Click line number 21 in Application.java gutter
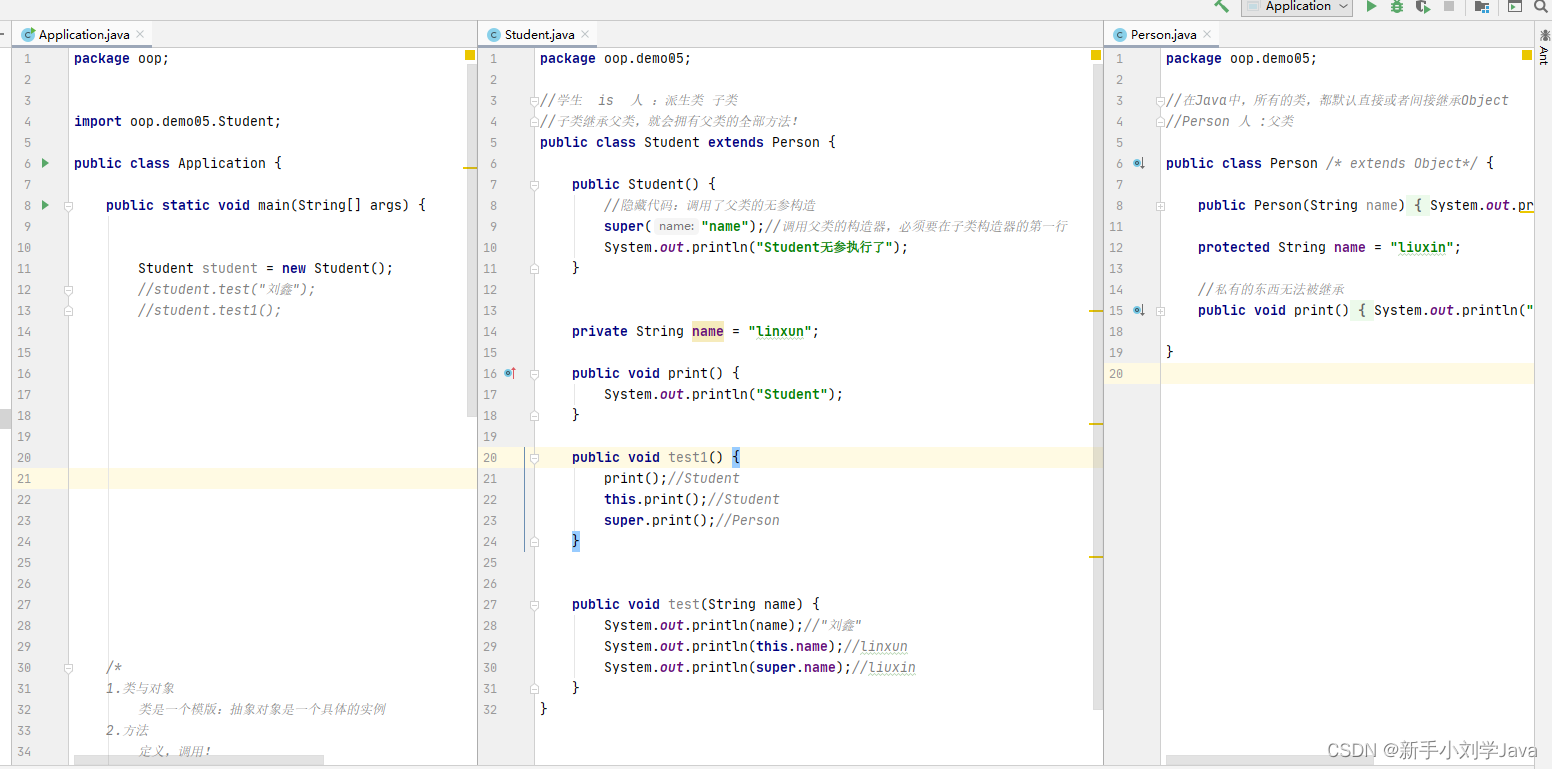1552x769 pixels. point(24,478)
